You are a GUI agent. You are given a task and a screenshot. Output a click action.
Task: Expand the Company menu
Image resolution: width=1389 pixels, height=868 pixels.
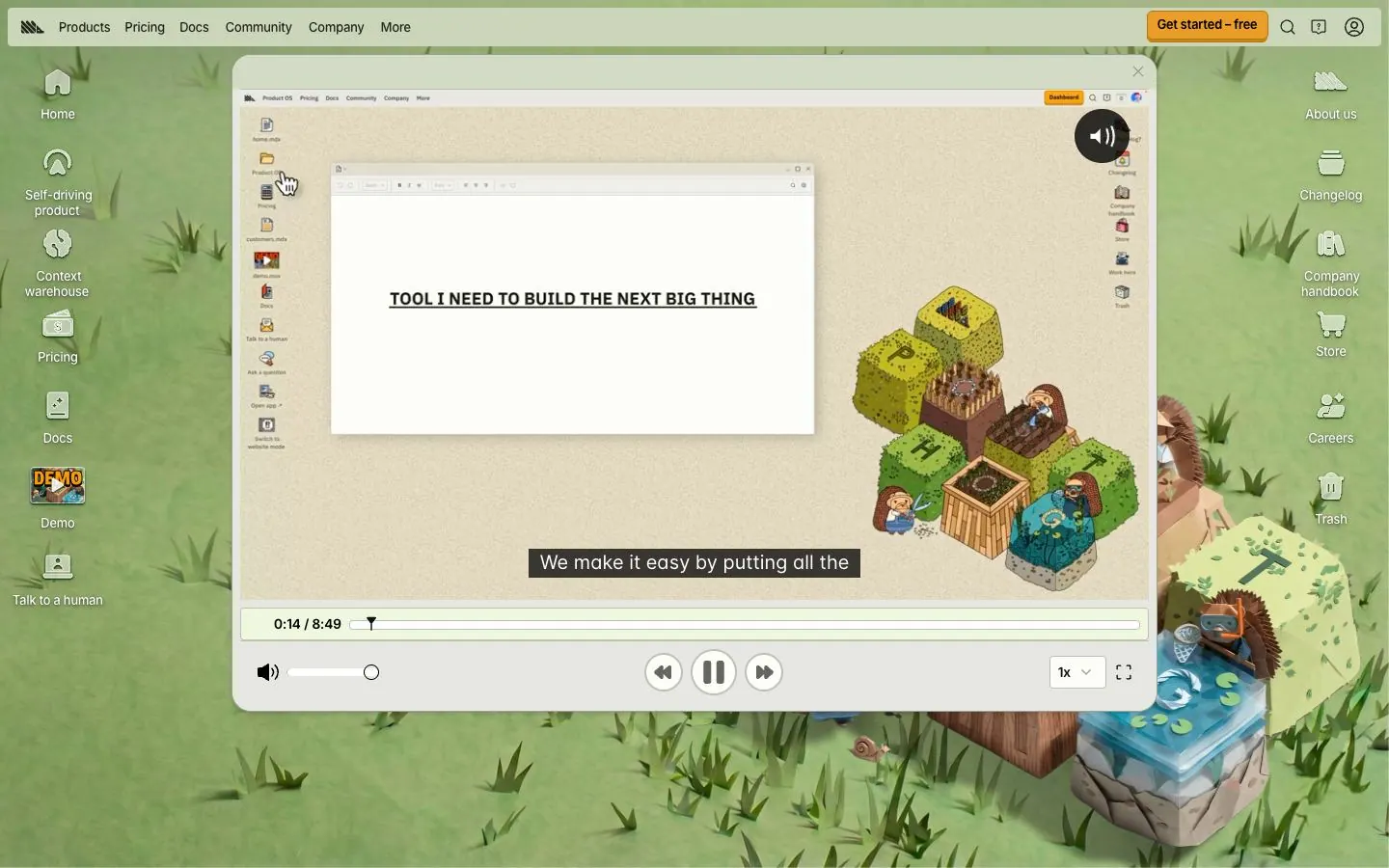[x=337, y=28]
